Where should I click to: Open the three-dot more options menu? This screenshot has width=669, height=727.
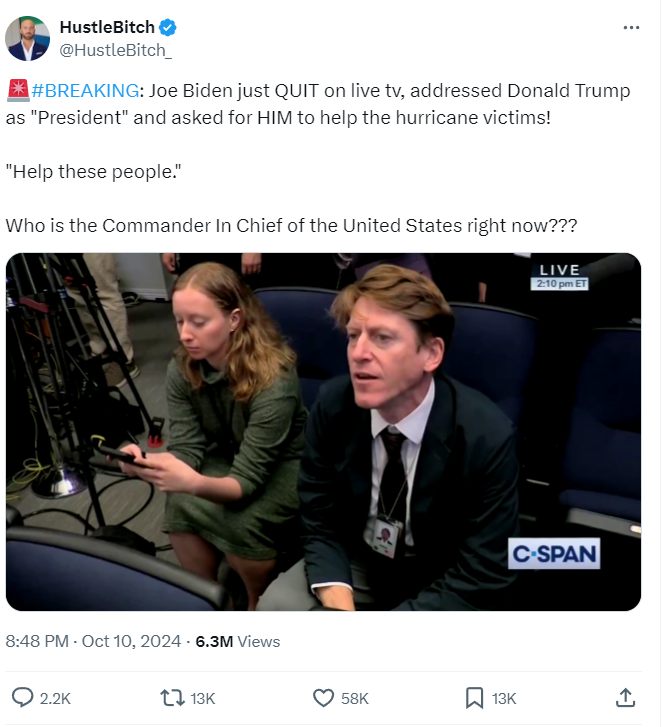630,28
